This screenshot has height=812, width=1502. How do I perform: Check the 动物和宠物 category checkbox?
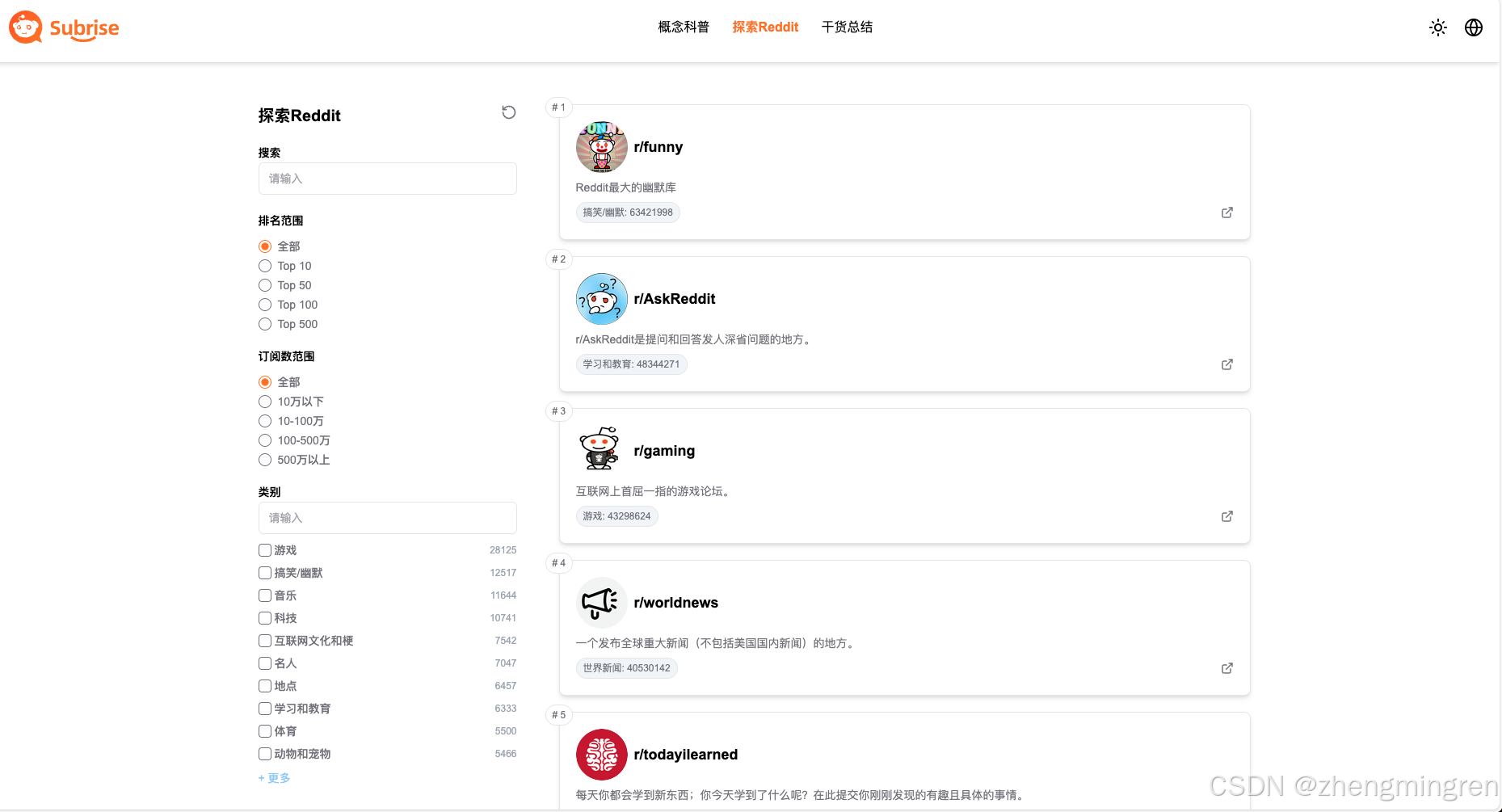click(265, 754)
